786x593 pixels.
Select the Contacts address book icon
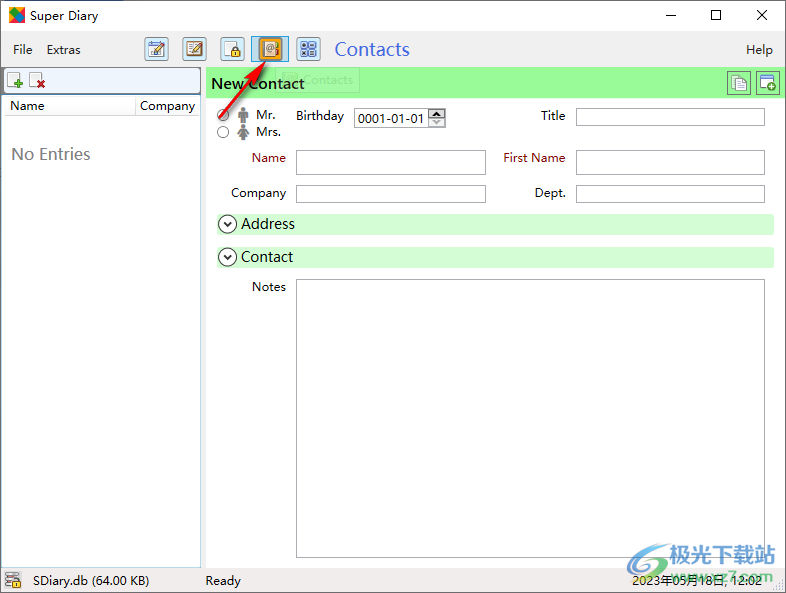270,49
